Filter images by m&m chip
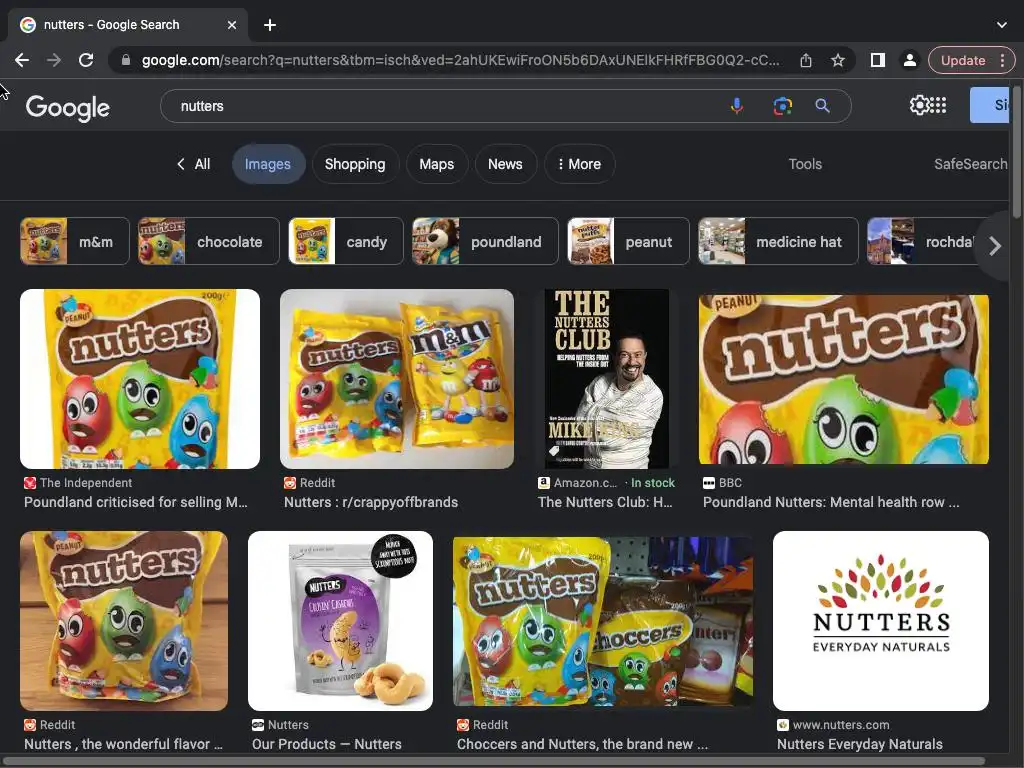Screen dimensions: 1024x768 [75, 242]
